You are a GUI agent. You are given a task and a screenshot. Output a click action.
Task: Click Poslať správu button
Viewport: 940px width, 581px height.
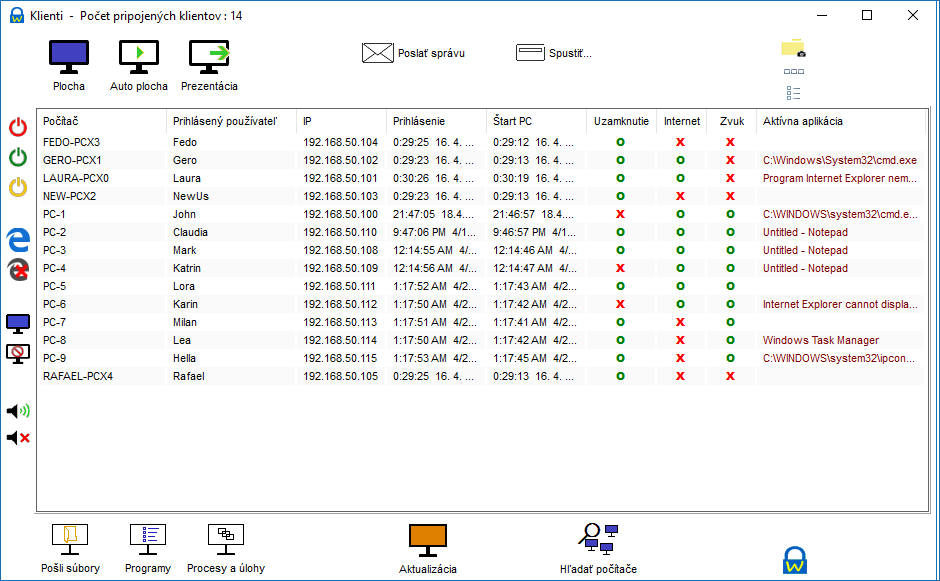point(414,53)
